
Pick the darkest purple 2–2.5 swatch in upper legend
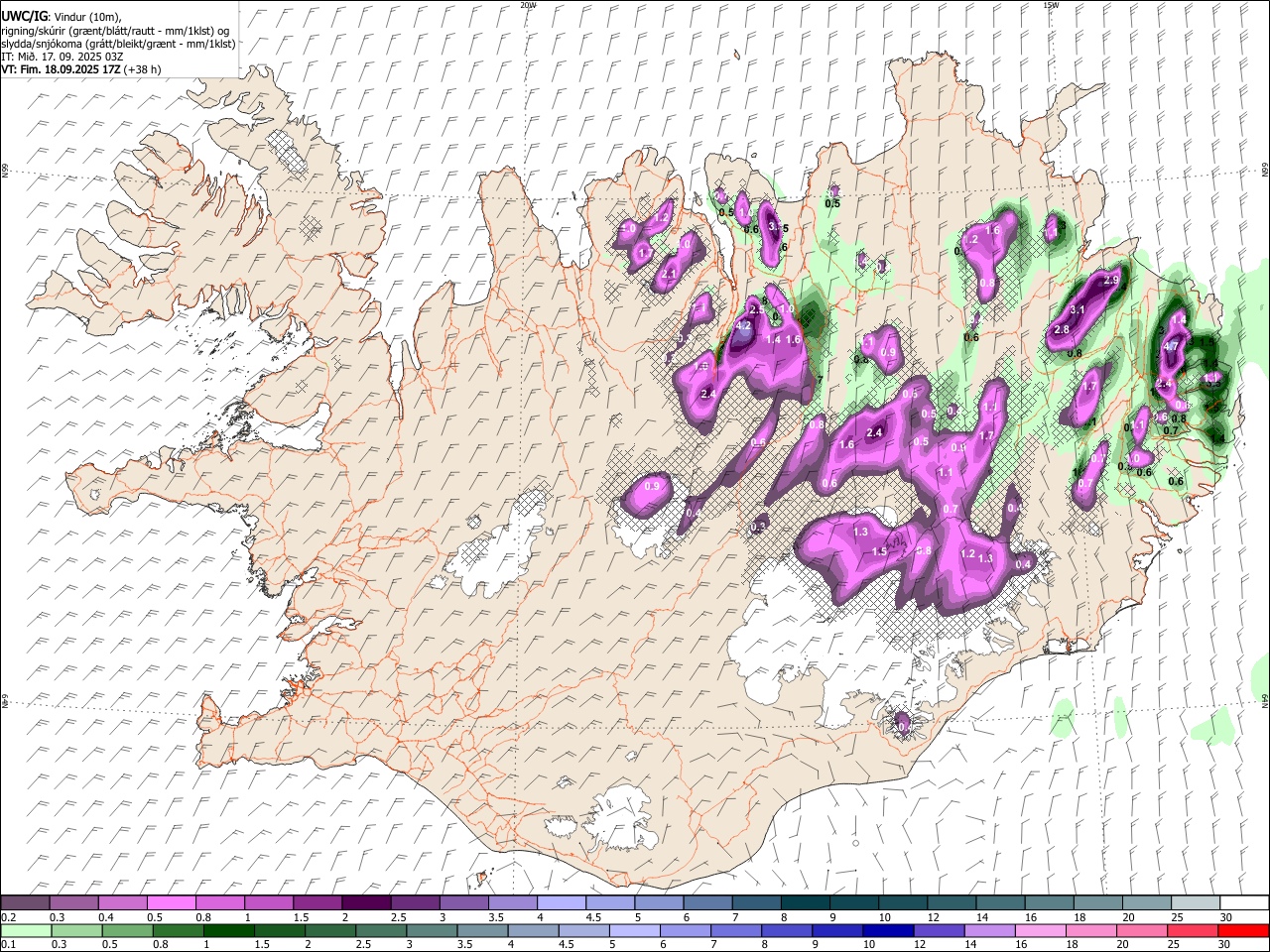pos(366,903)
